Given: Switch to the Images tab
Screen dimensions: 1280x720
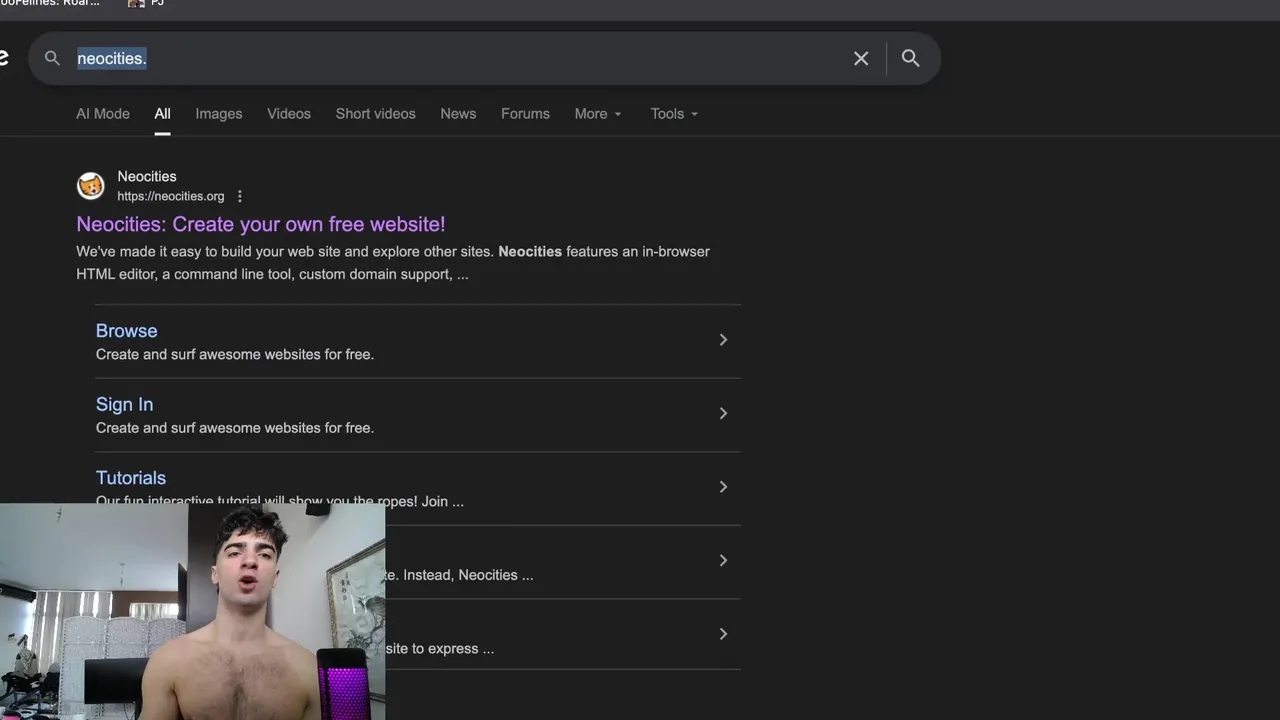Looking at the screenshot, I should coord(219,114).
